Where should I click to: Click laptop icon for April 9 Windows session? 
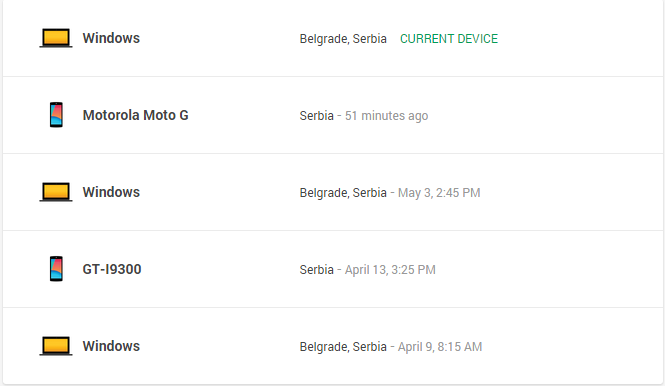point(56,346)
